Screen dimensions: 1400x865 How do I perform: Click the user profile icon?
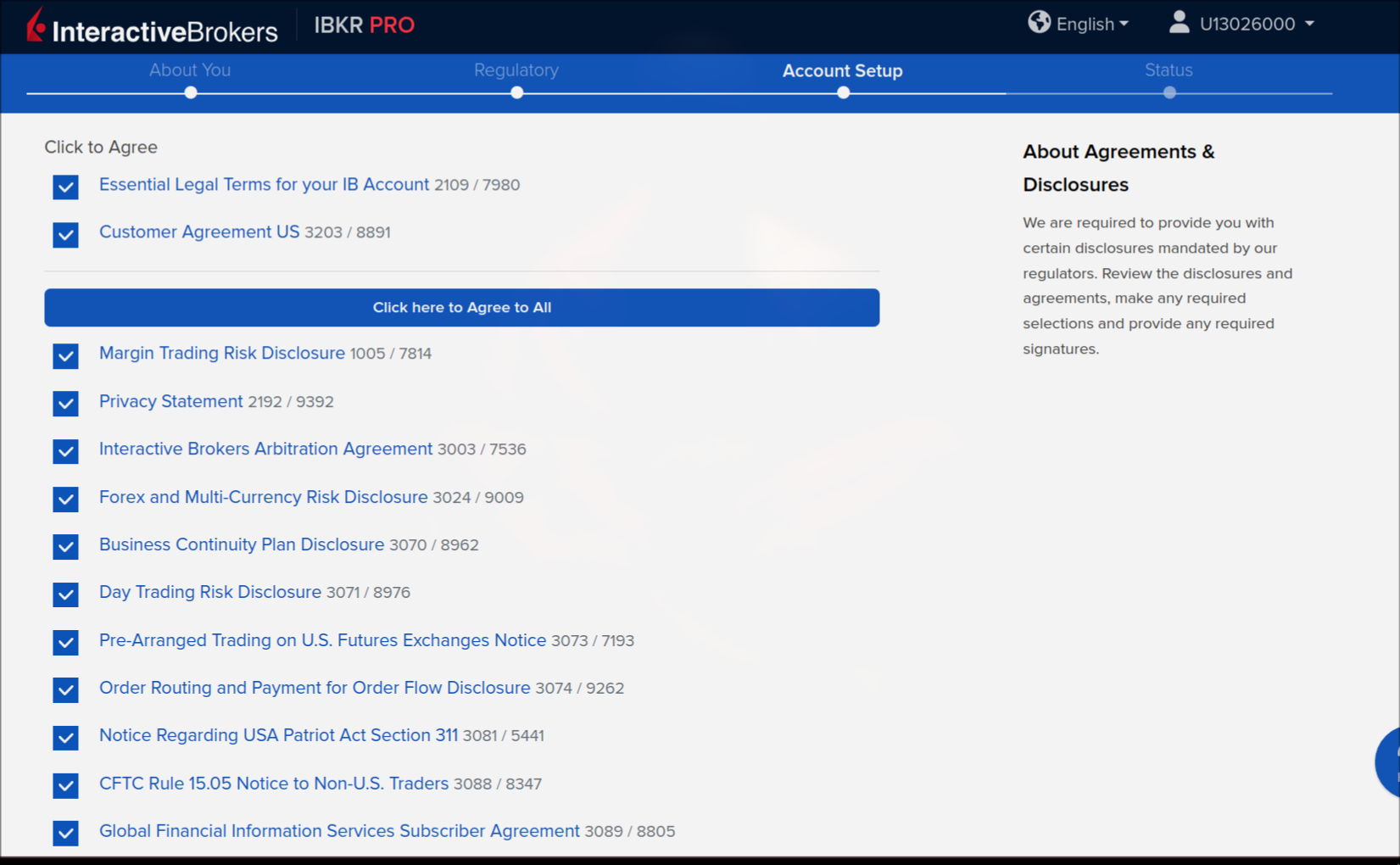pyautogui.click(x=1179, y=23)
